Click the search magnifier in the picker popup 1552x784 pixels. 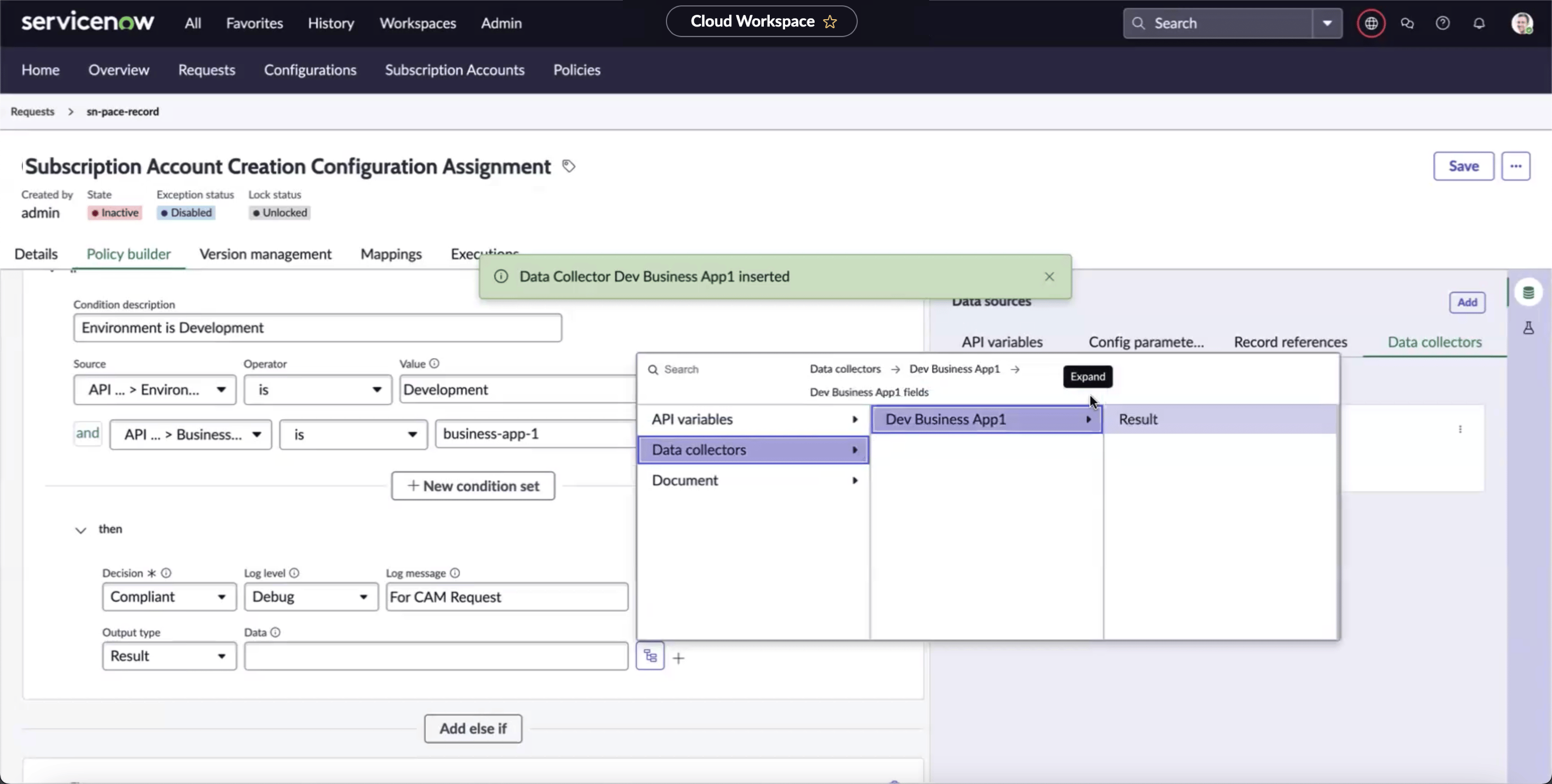(653, 370)
